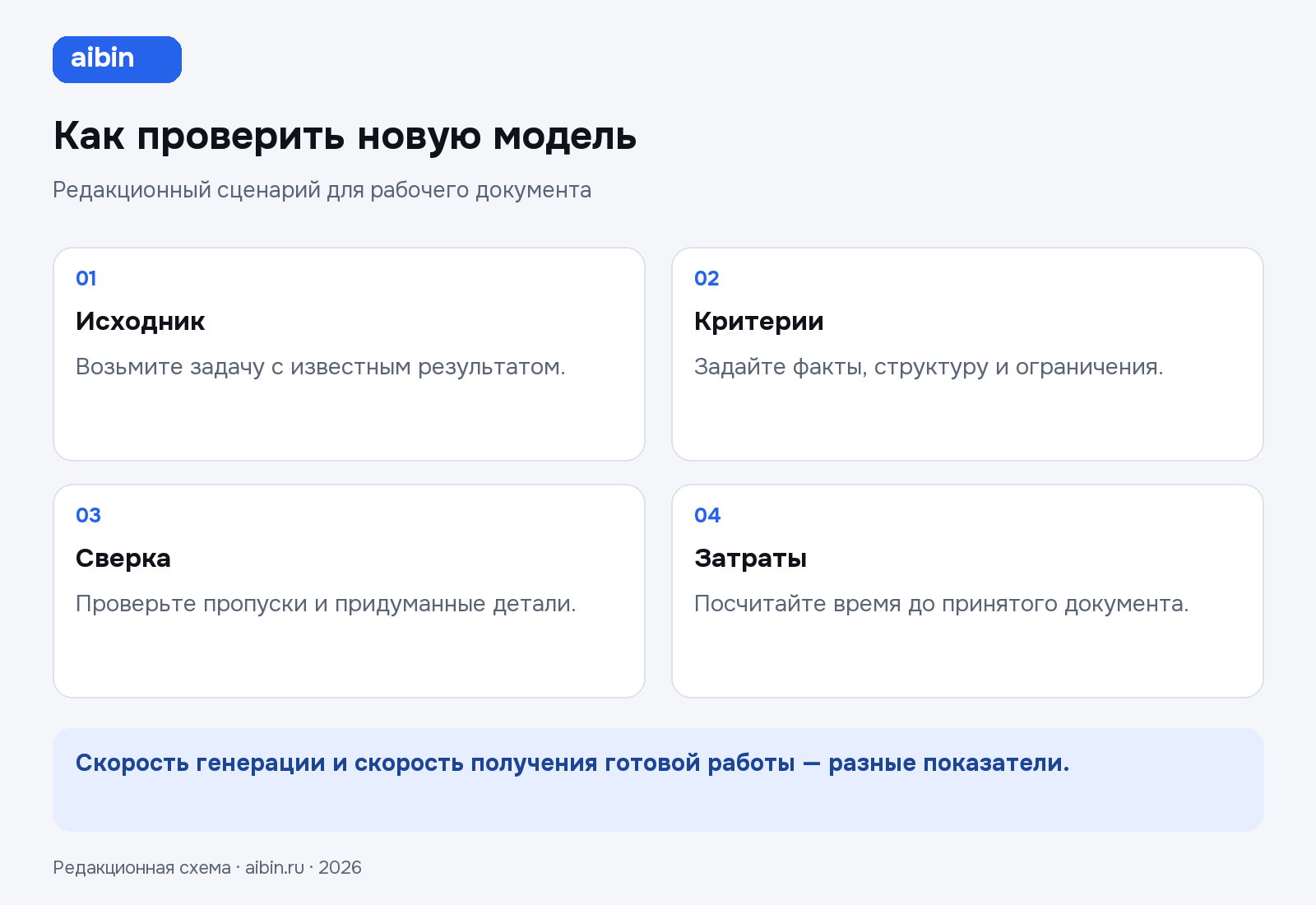Select the heading "Как проверить новую модель"
The height and width of the screenshot is (905, 1316).
pos(345,137)
